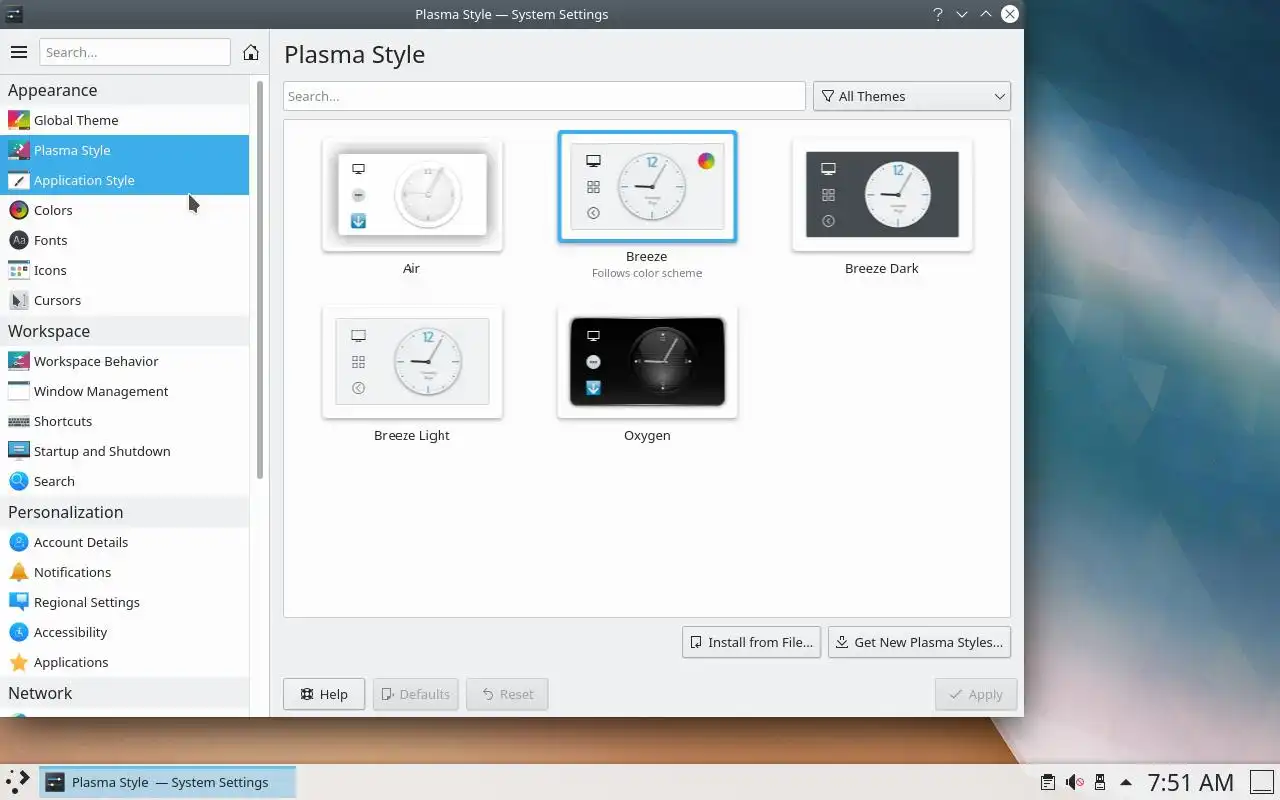Click the Install from File button
The height and width of the screenshot is (800, 1280).
point(751,642)
